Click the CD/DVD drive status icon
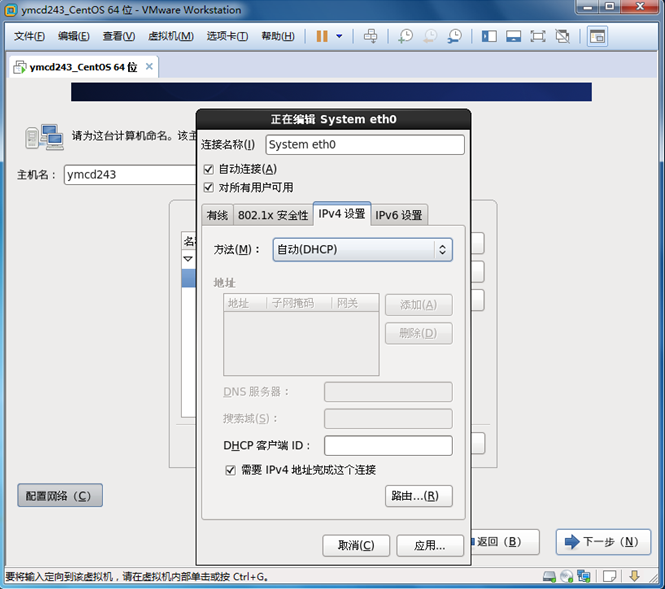665x589 pixels. pyautogui.click(x=567, y=576)
